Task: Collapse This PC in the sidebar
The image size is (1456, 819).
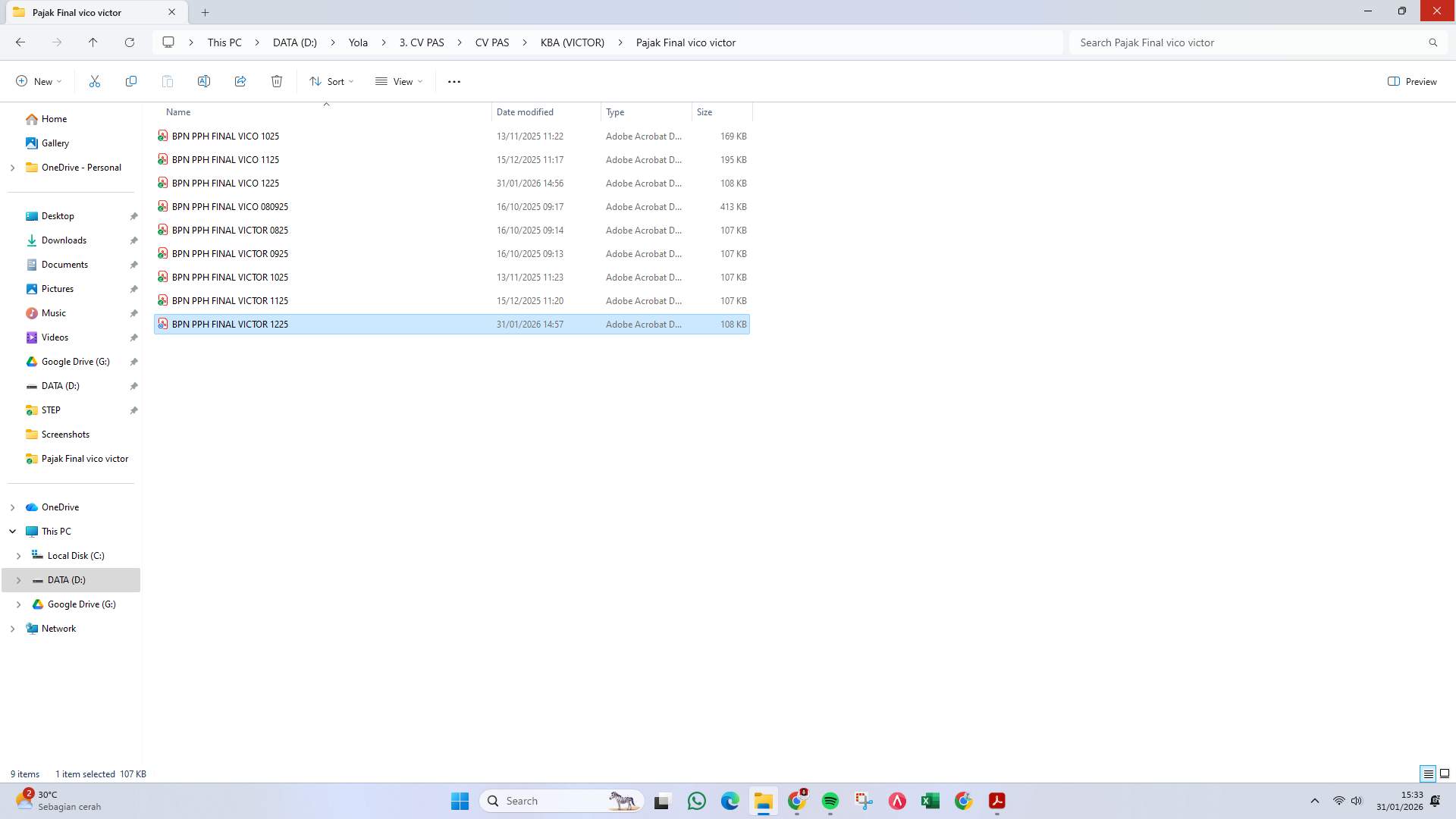Action: [x=12, y=531]
